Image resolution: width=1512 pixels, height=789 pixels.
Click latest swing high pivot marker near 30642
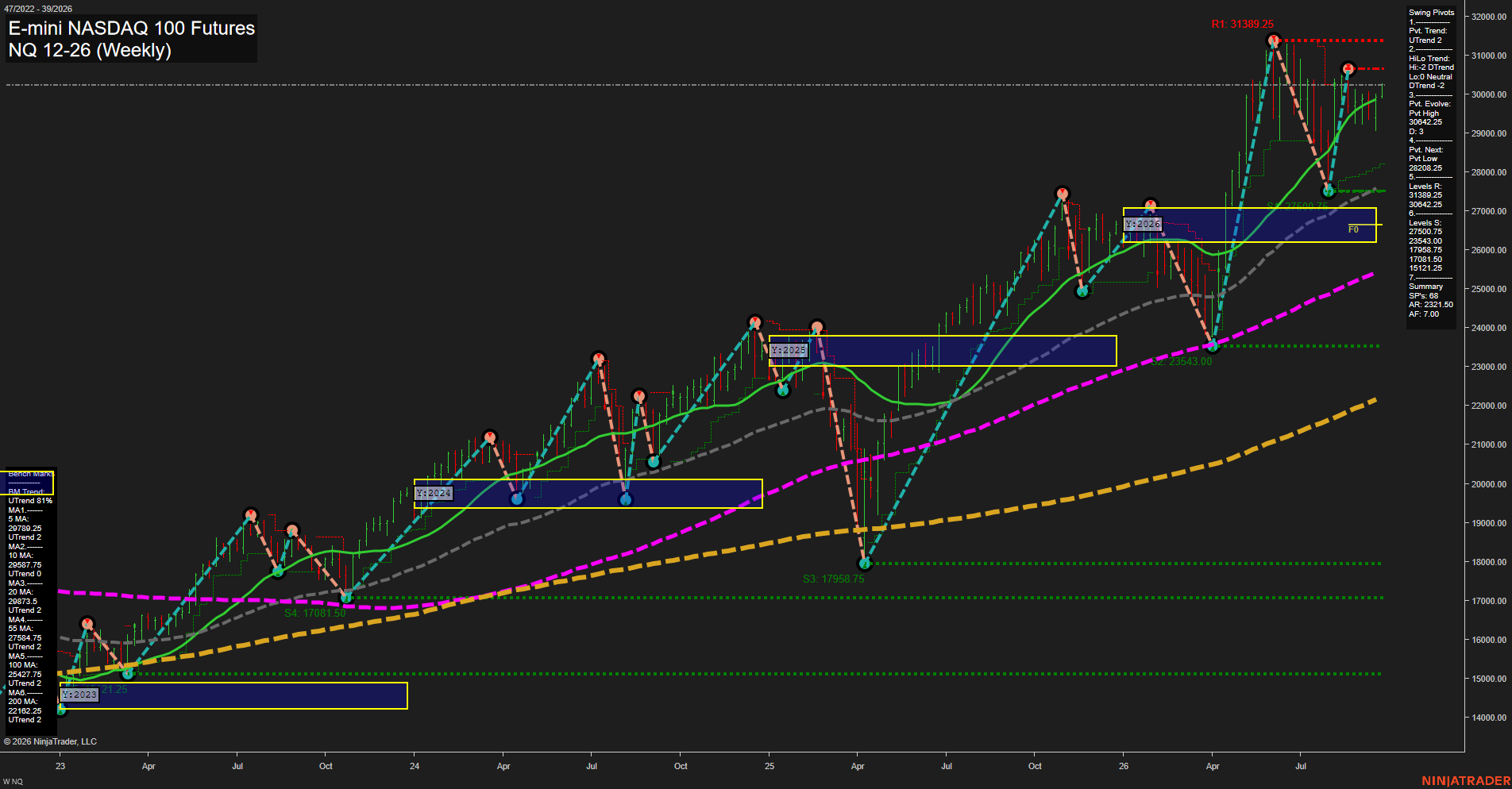click(x=1348, y=69)
